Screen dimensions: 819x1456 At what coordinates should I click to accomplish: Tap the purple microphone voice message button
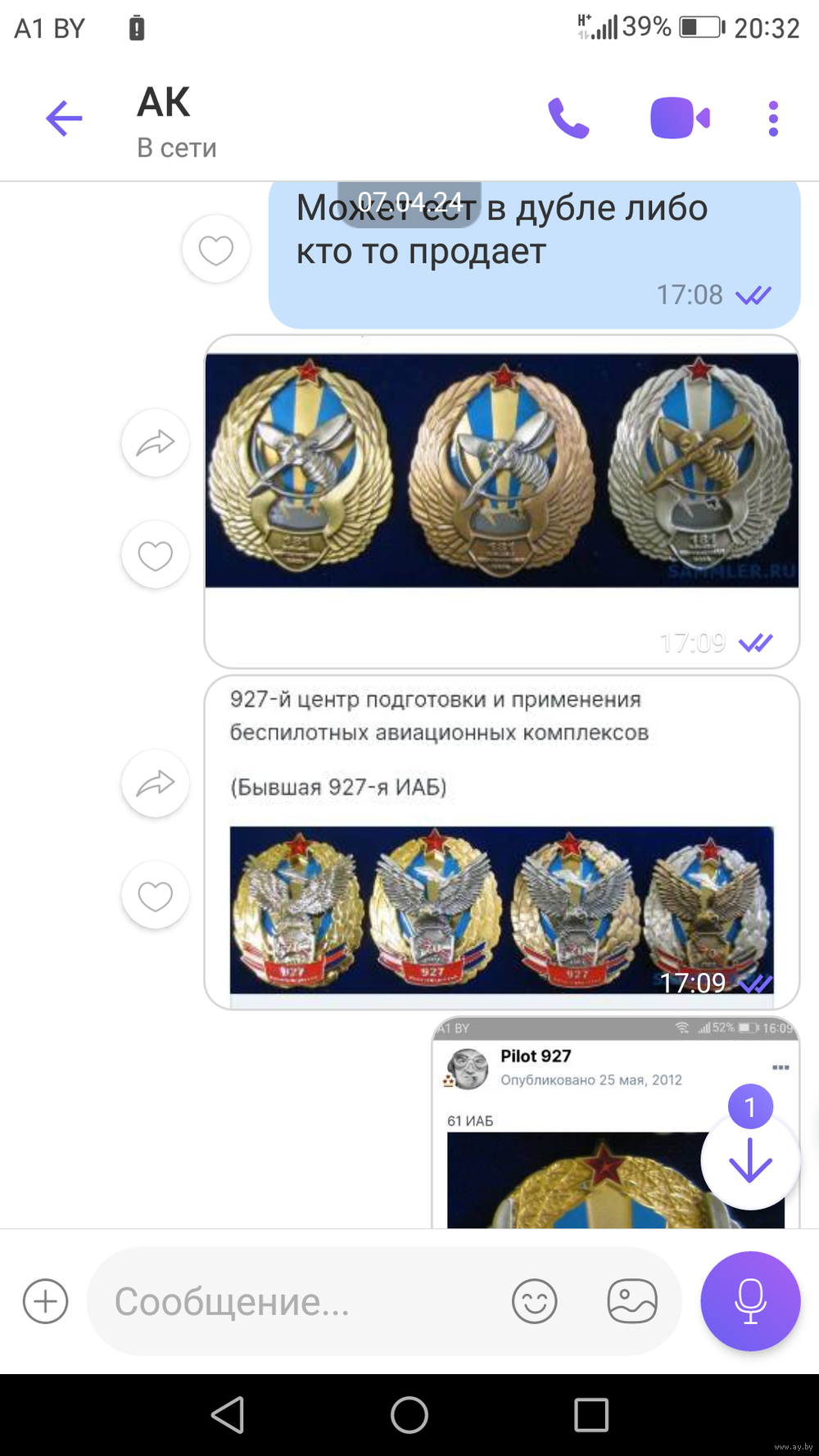[750, 1301]
